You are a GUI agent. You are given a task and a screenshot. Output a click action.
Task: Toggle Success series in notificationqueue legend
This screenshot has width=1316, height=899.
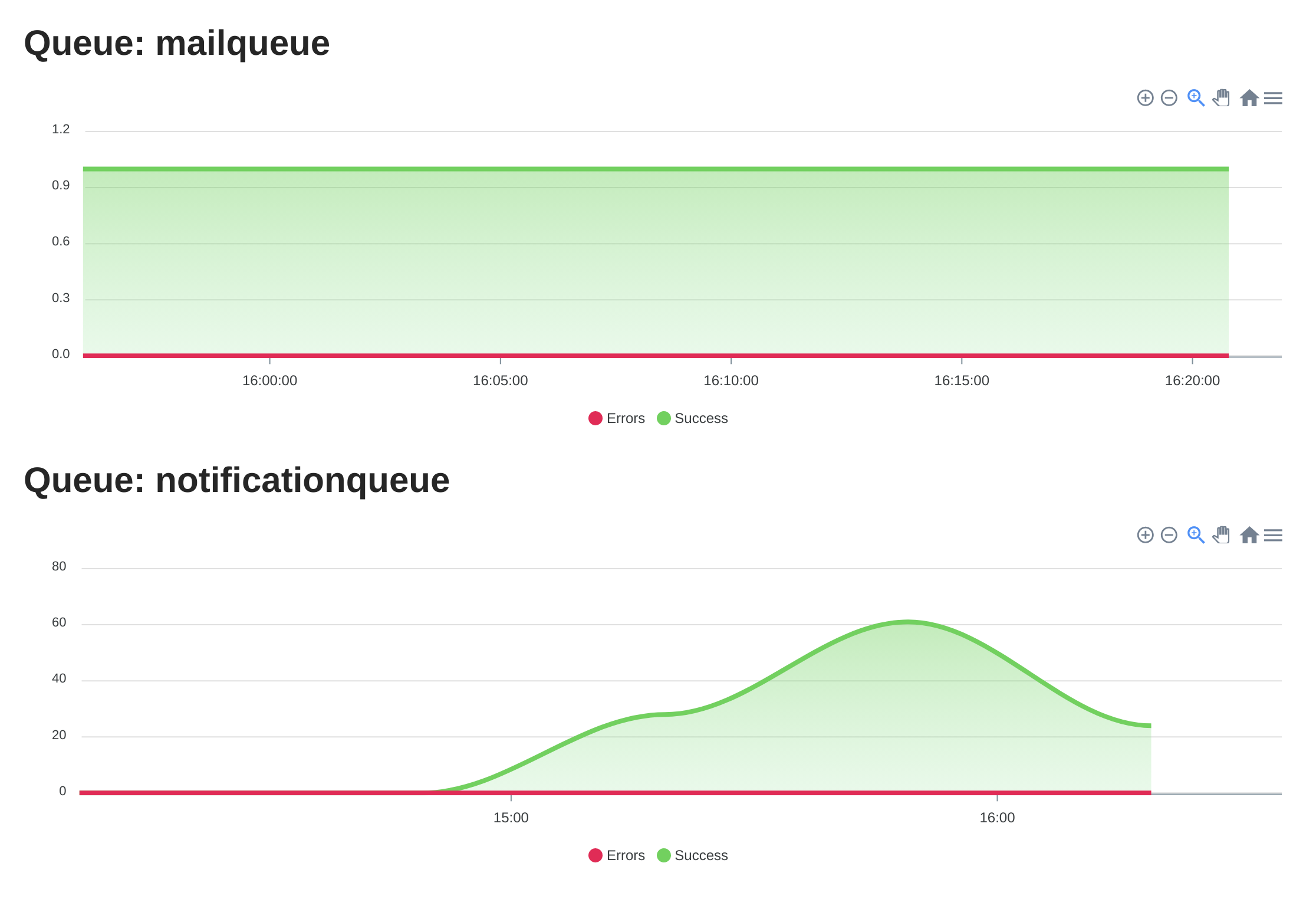(700, 855)
